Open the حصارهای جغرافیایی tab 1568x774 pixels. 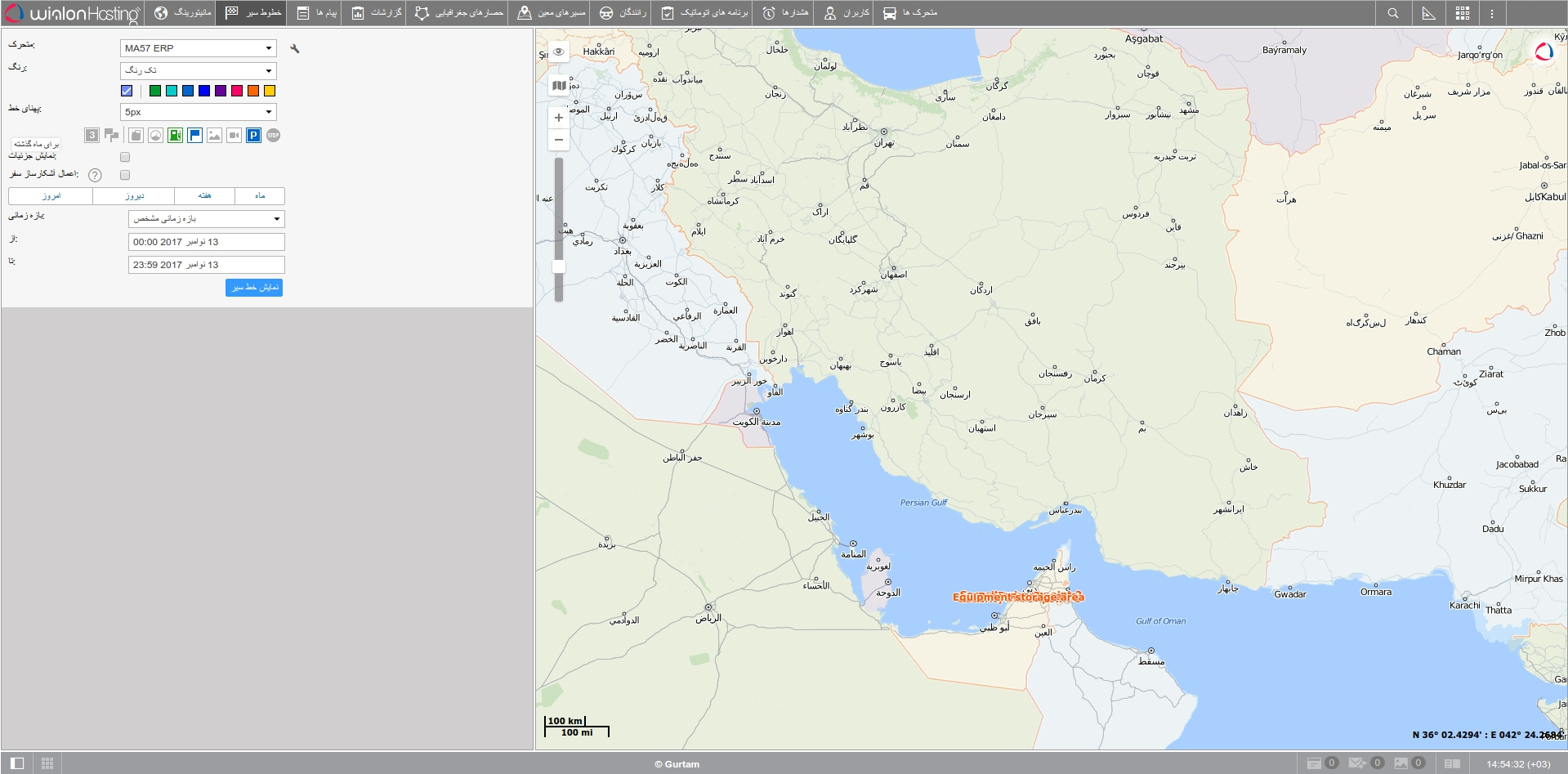point(456,12)
